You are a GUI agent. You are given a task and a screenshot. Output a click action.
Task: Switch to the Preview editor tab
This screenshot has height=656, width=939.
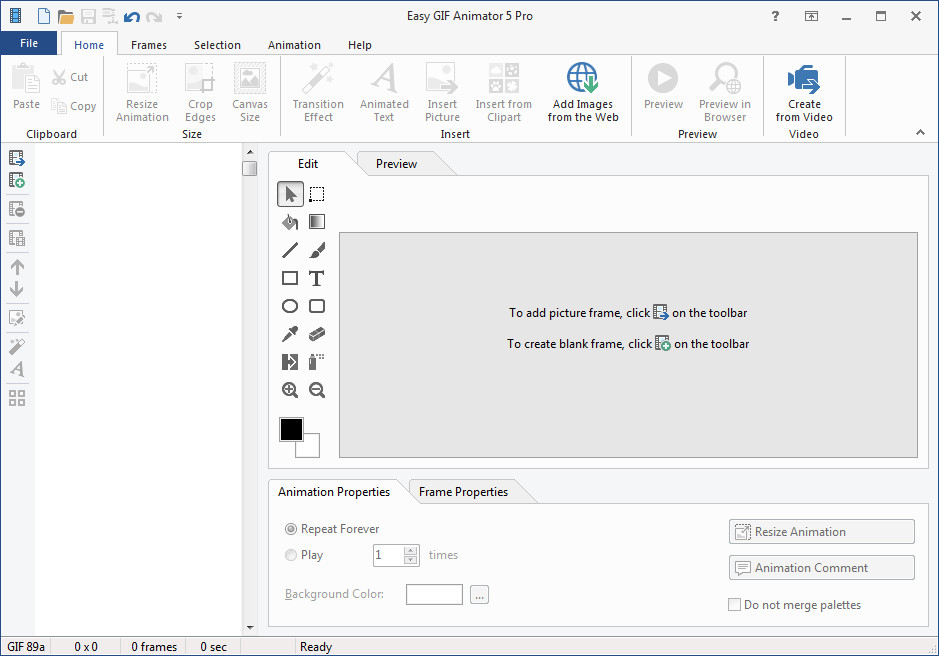pyautogui.click(x=396, y=164)
